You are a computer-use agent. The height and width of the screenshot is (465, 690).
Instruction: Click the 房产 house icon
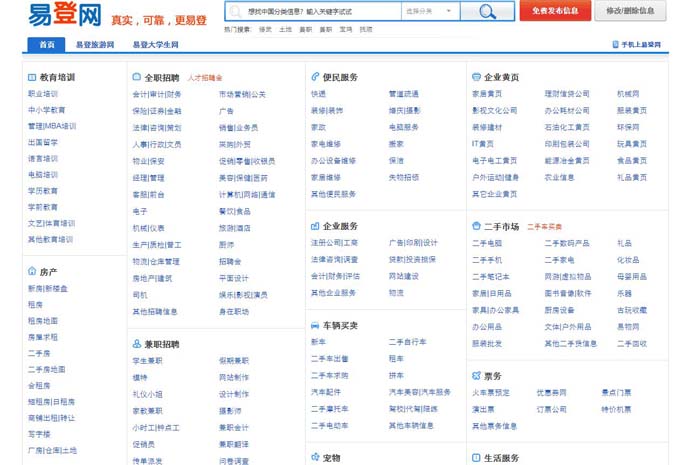tap(32, 271)
